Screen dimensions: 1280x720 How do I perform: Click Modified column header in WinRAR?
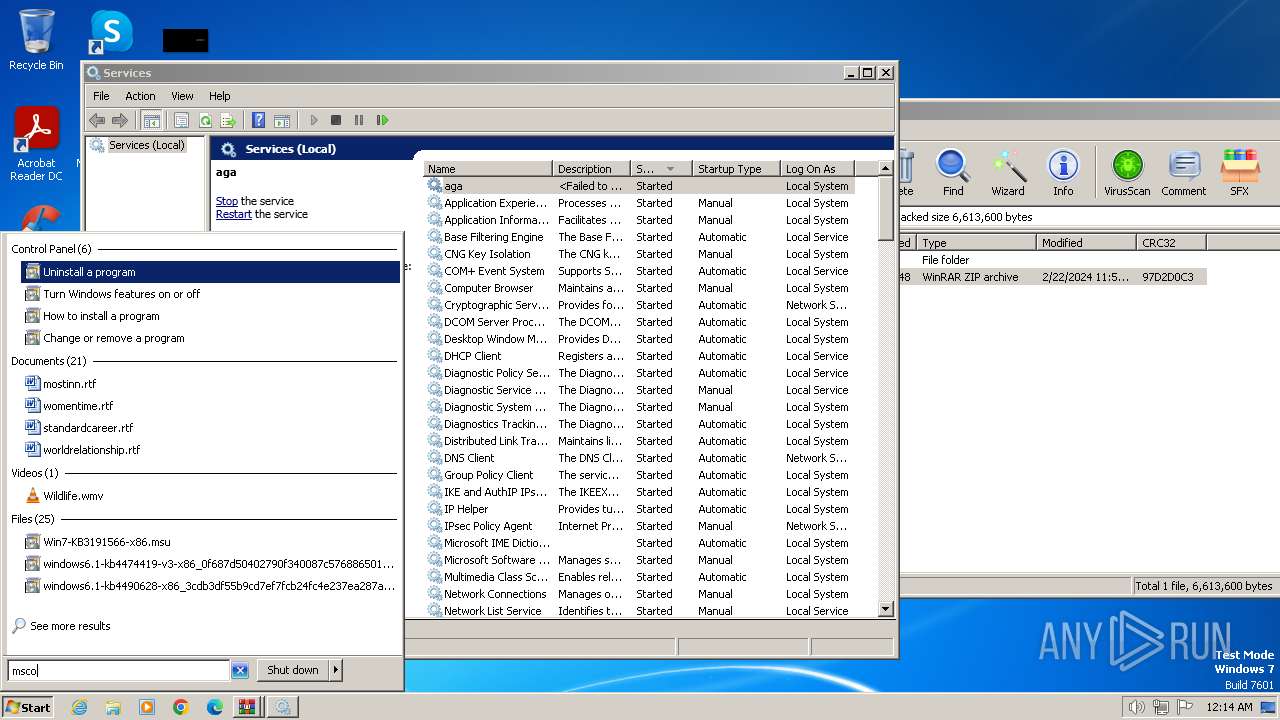tap(1086, 243)
